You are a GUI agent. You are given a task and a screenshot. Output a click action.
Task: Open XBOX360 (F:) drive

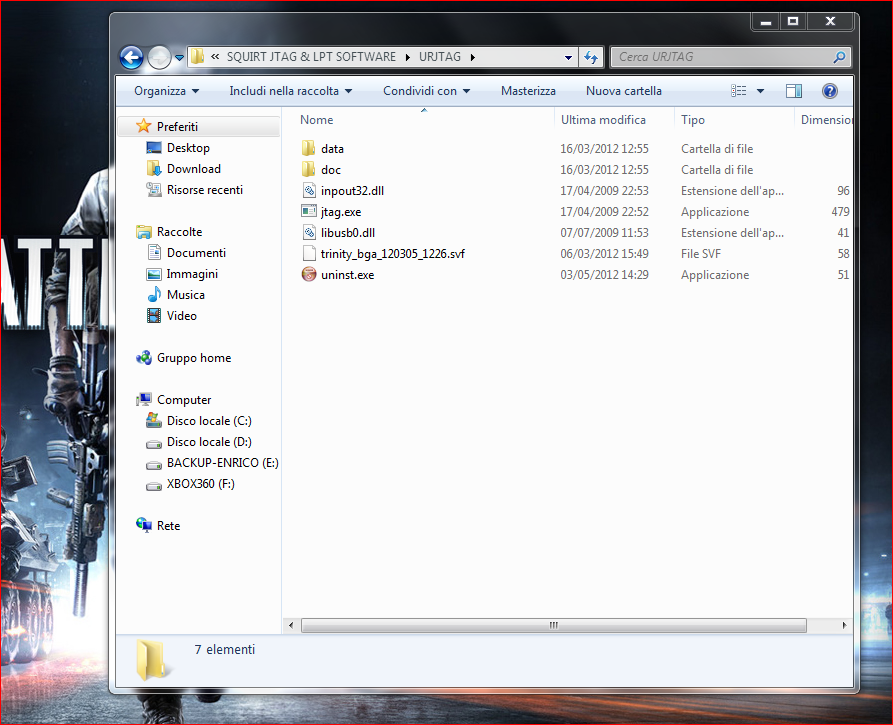pyautogui.click(x=200, y=484)
